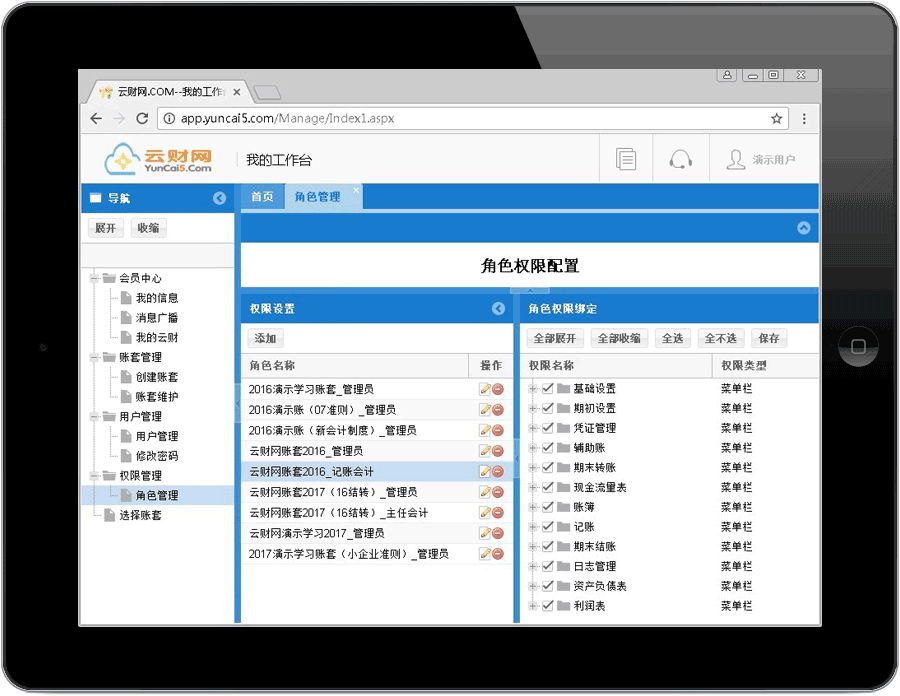This screenshot has width=900, height=696.
Task: Bookmark page using the star icon
Action: [776, 118]
